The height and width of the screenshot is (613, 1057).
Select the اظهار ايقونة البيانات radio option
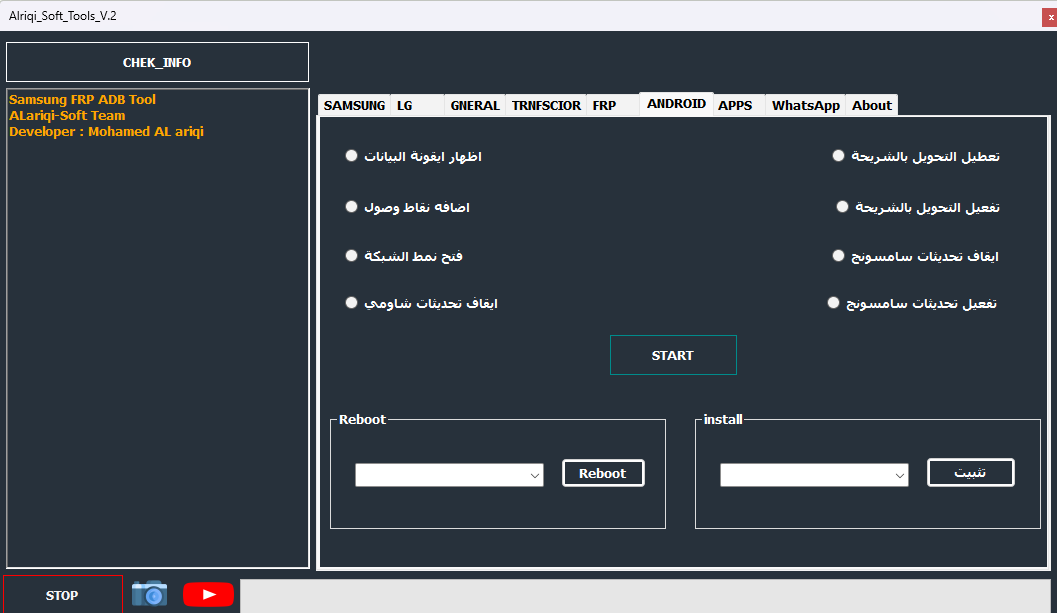351,155
